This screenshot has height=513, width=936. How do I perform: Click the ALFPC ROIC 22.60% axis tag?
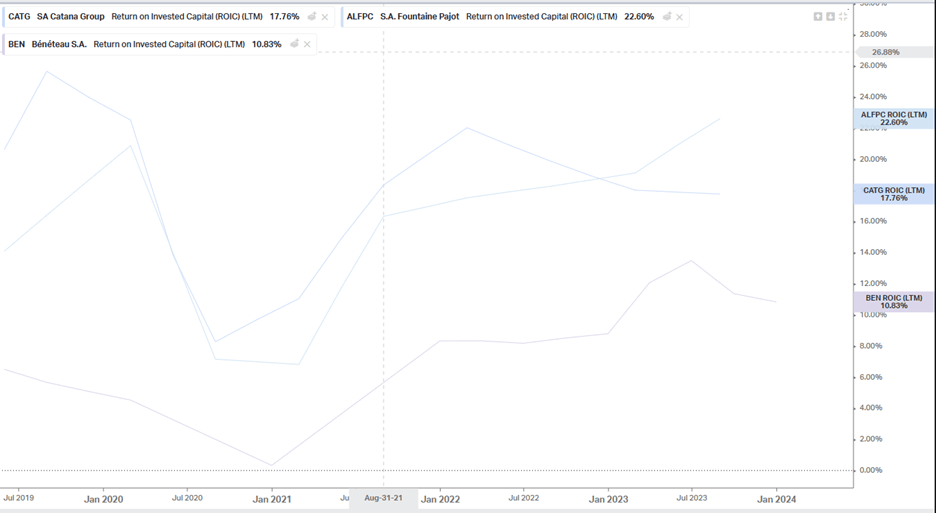pos(894,119)
